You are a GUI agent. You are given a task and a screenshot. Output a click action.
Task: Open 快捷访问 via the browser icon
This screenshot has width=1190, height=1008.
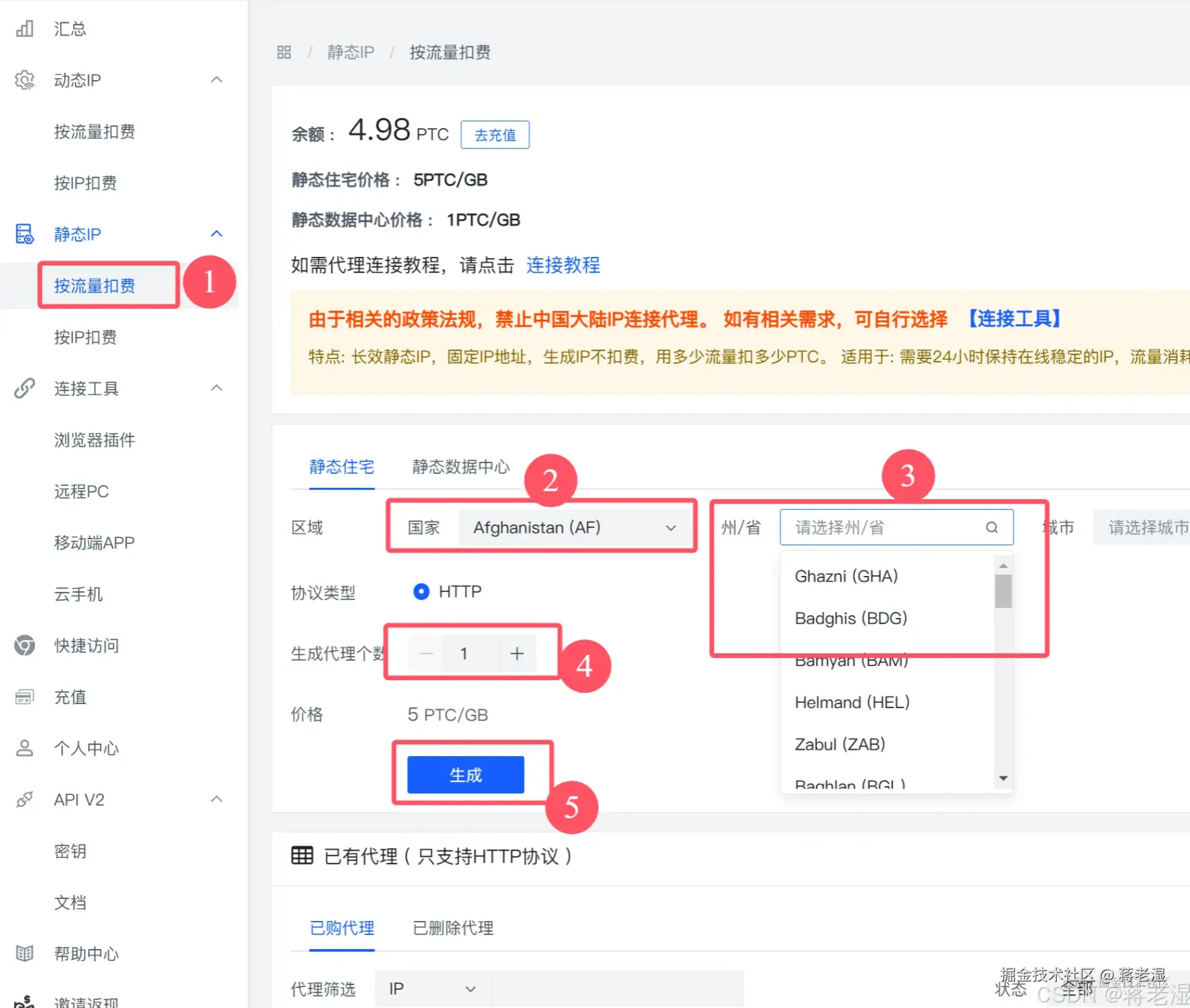[24, 645]
